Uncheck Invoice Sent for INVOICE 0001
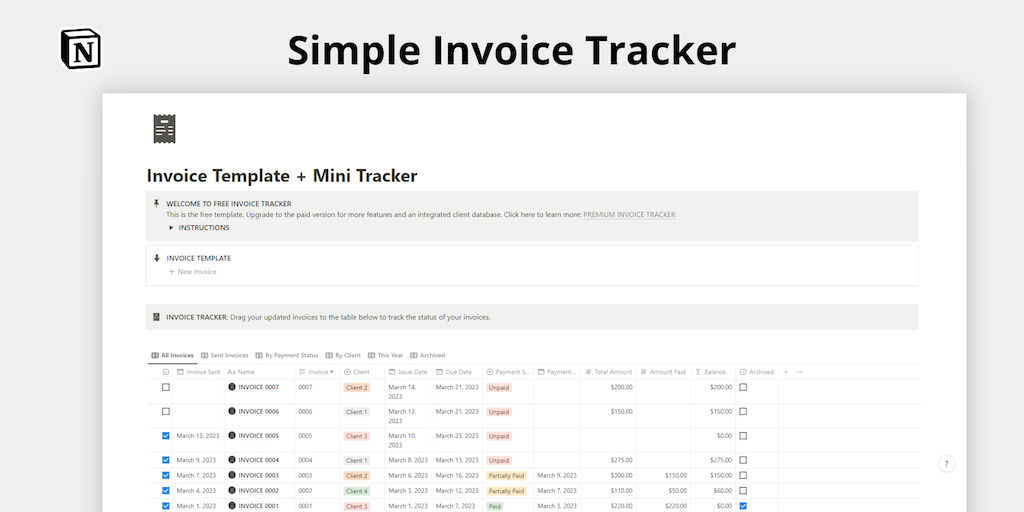 coord(166,505)
